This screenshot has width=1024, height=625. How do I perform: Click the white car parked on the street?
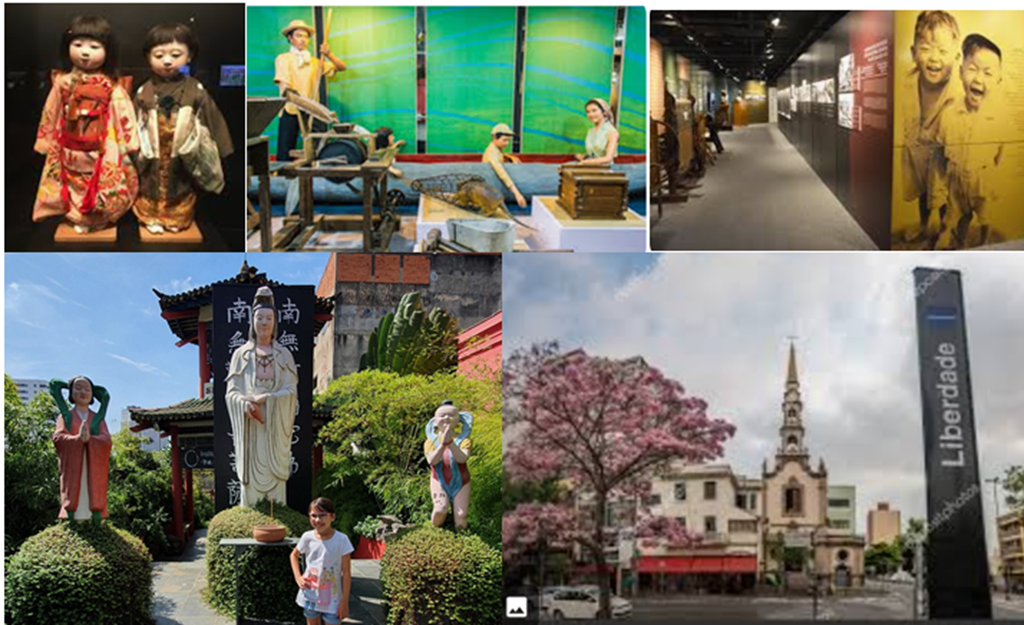(584, 602)
